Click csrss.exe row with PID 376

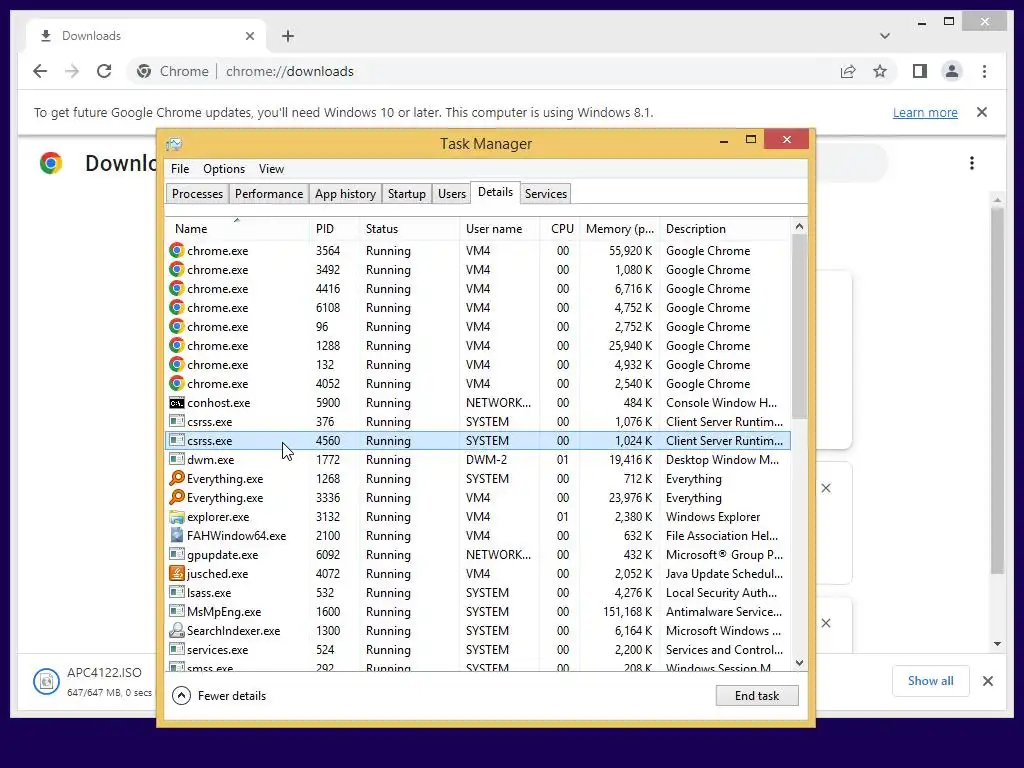click(x=478, y=422)
